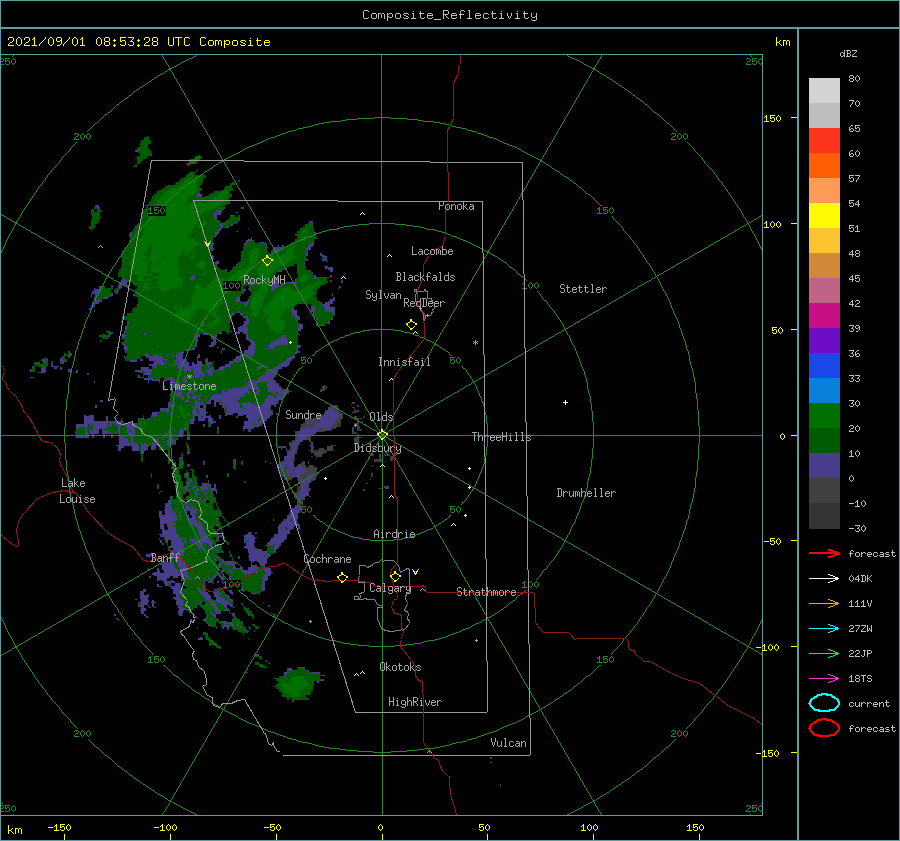Click the cyan 27ZW arrow in legend
900x841 pixels.
(824, 629)
